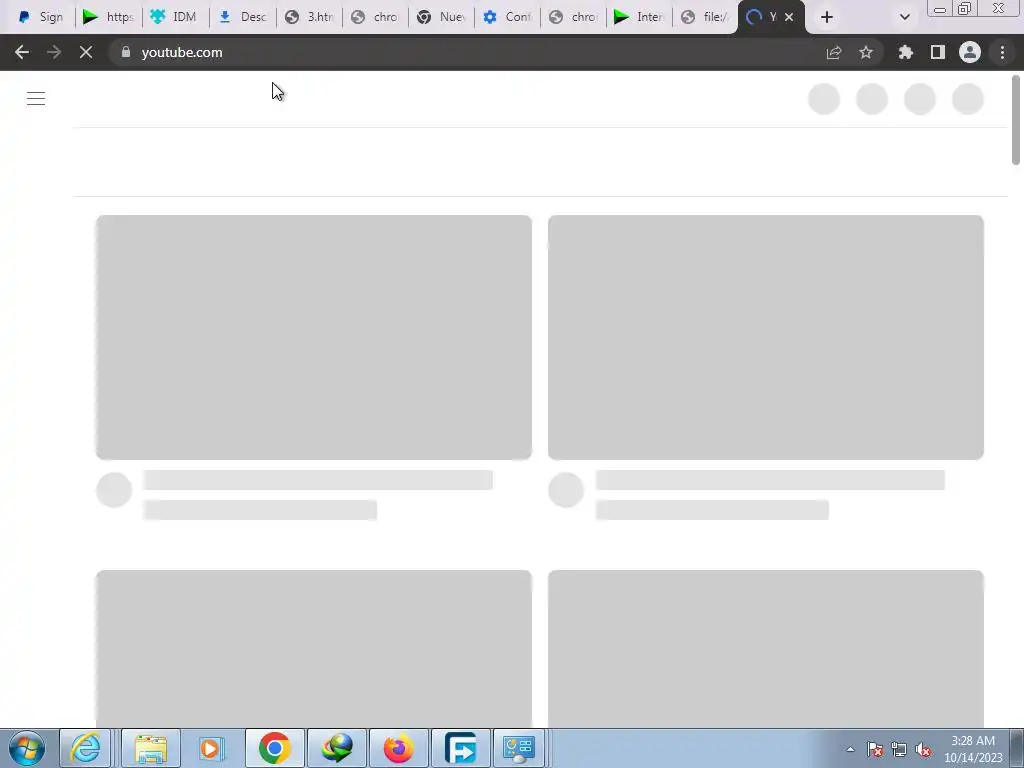Stop loading the page
Image resolution: width=1024 pixels, height=768 pixels.
[86, 52]
